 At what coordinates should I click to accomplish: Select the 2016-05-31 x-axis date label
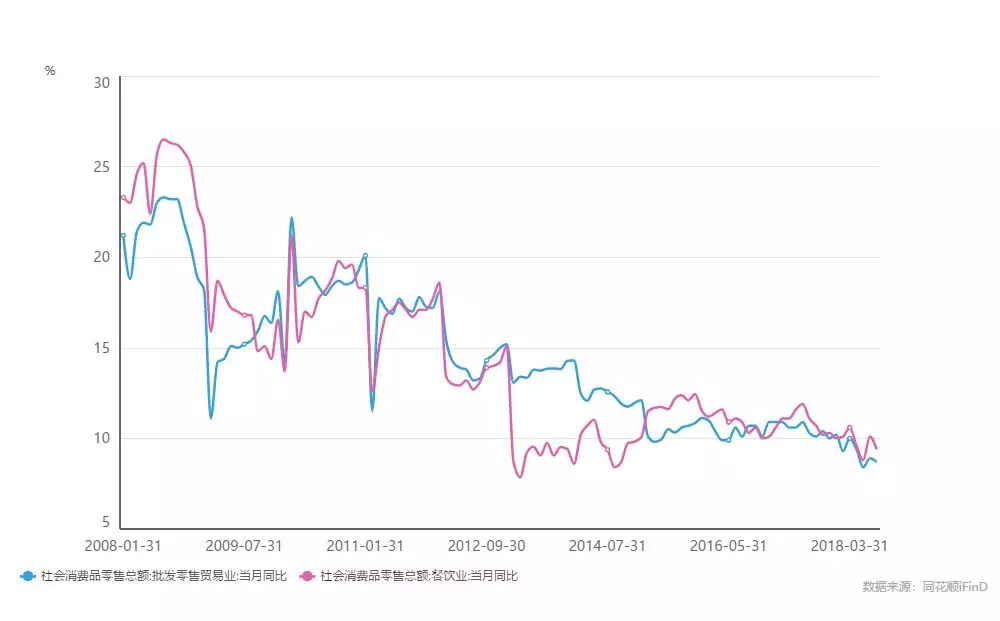[728, 545]
